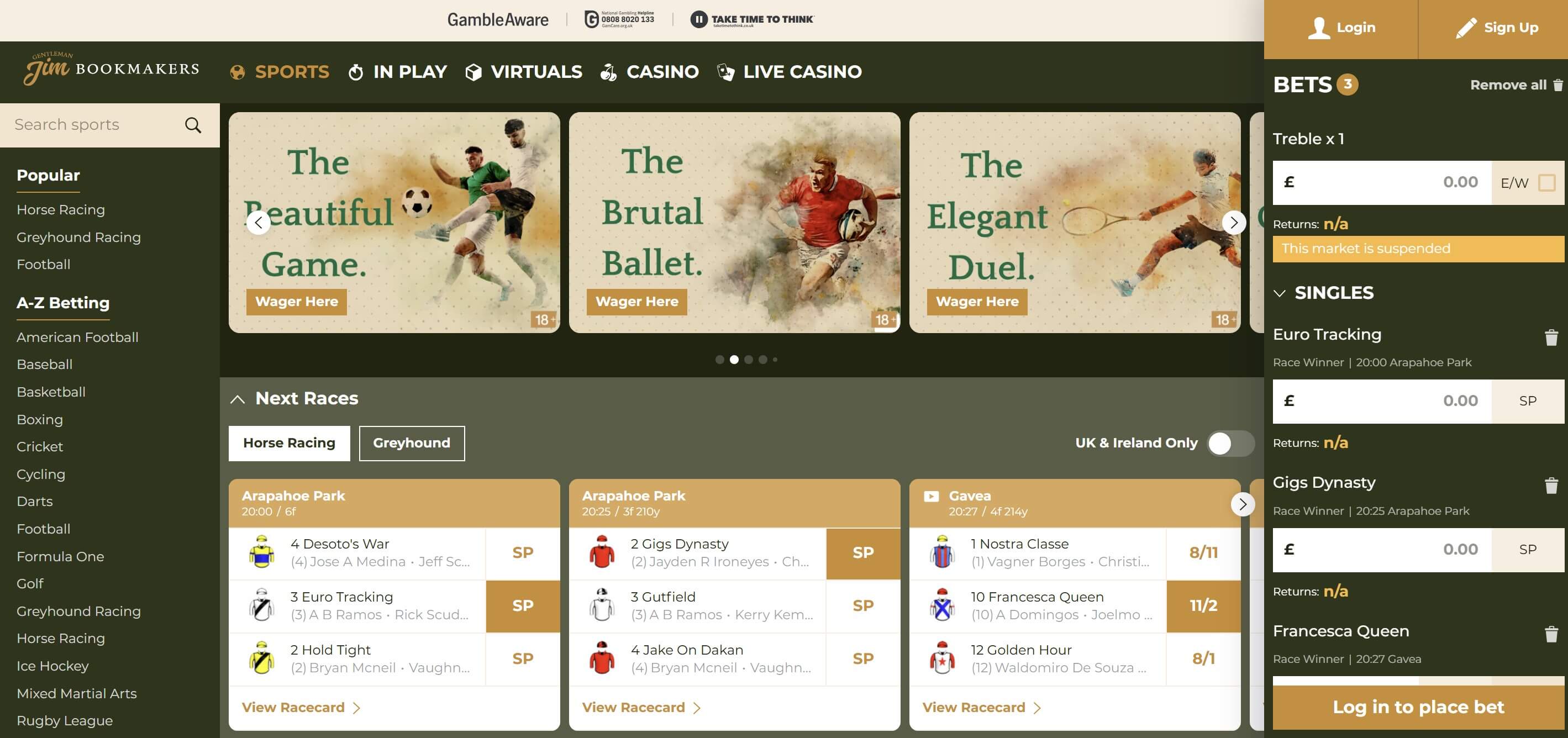
Task: Open the IN PLAY menu item
Action: coord(398,72)
